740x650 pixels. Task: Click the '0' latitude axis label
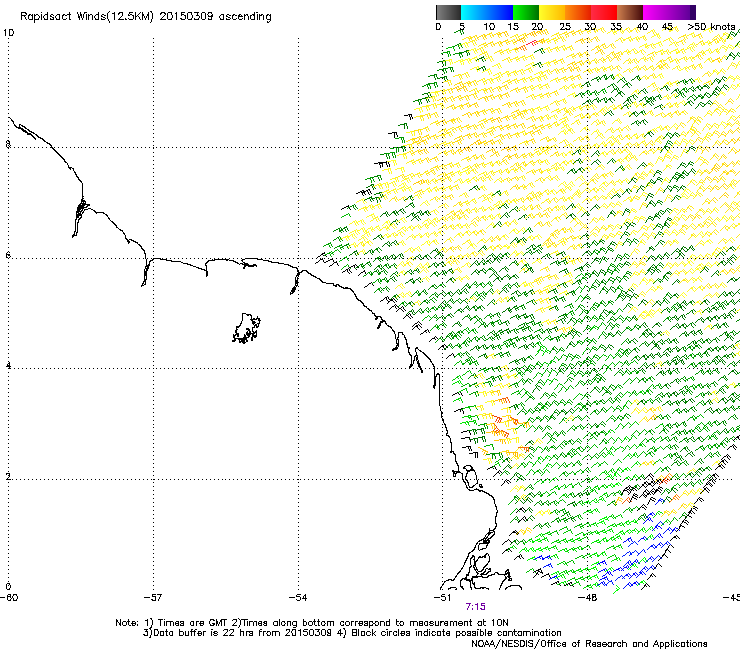8,586
